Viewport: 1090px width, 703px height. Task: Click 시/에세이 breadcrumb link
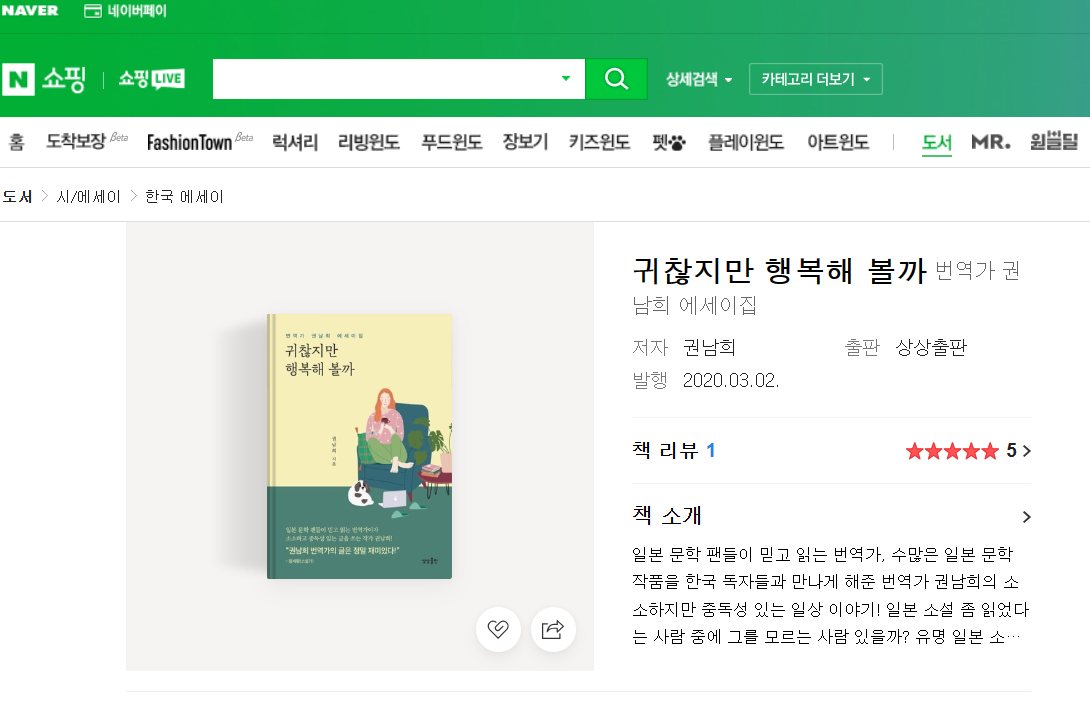click(x=89, y=197)
